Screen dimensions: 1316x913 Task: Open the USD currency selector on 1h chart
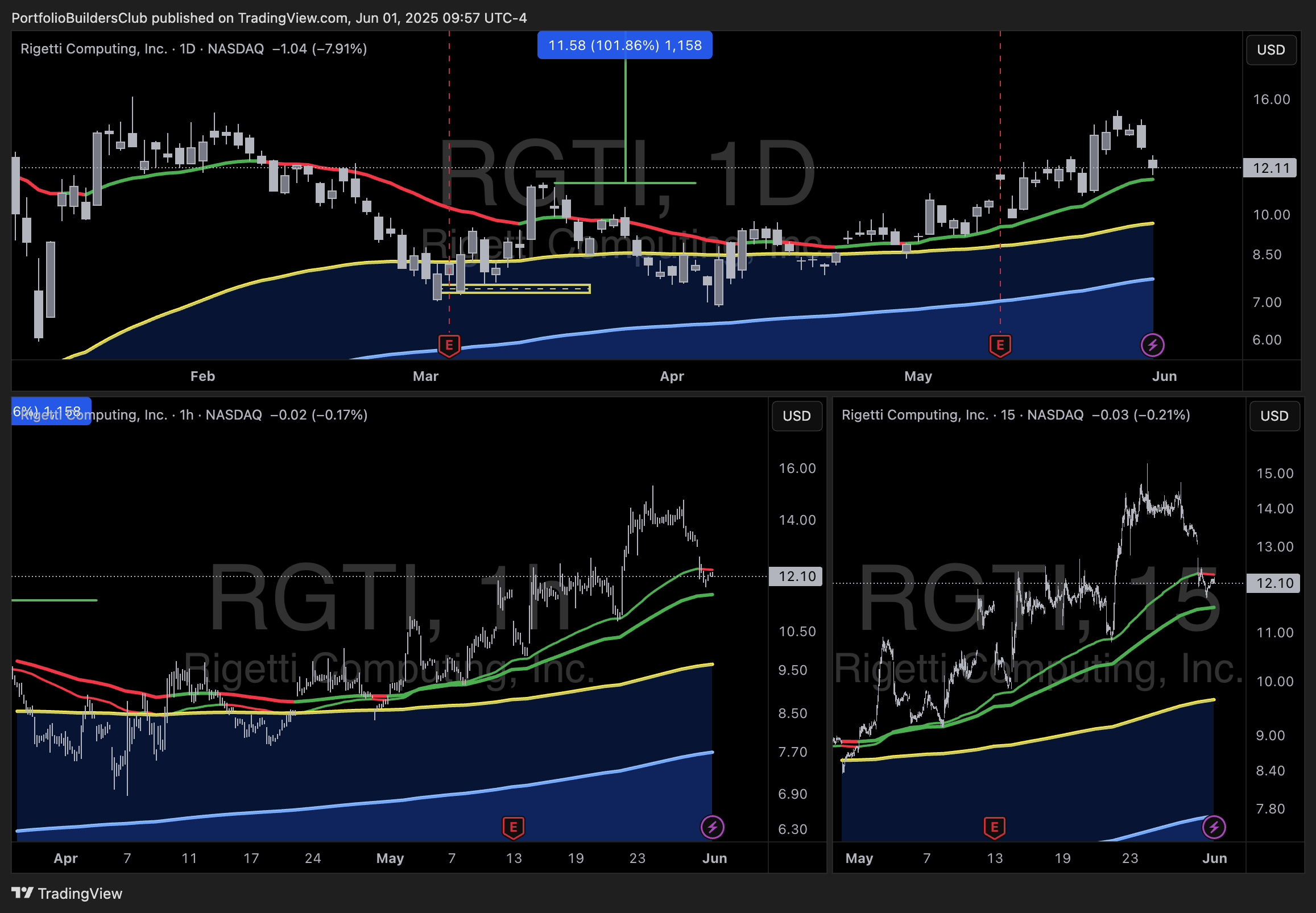(x=796, y=416)
